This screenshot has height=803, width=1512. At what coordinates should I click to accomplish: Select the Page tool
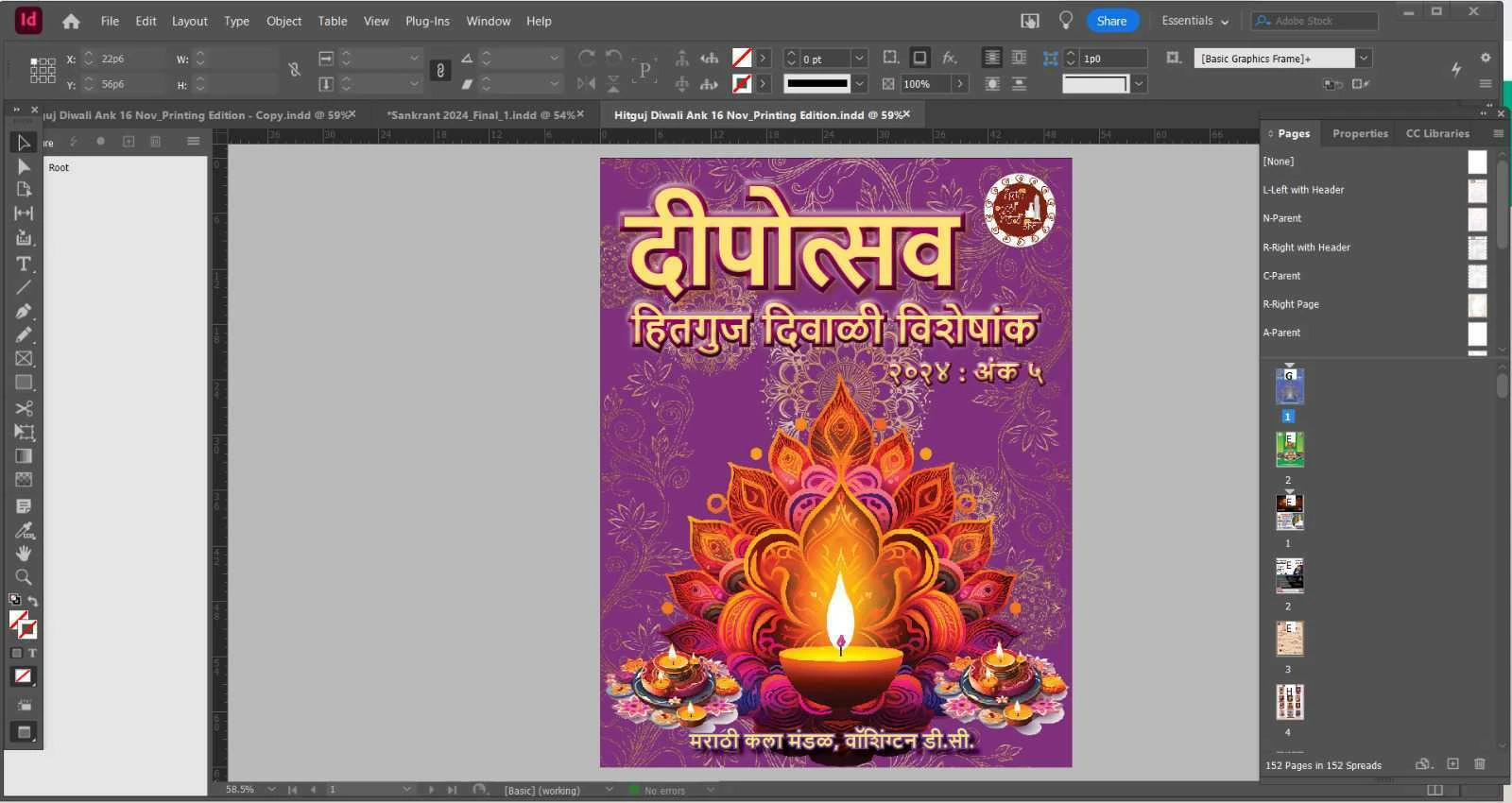24,189
